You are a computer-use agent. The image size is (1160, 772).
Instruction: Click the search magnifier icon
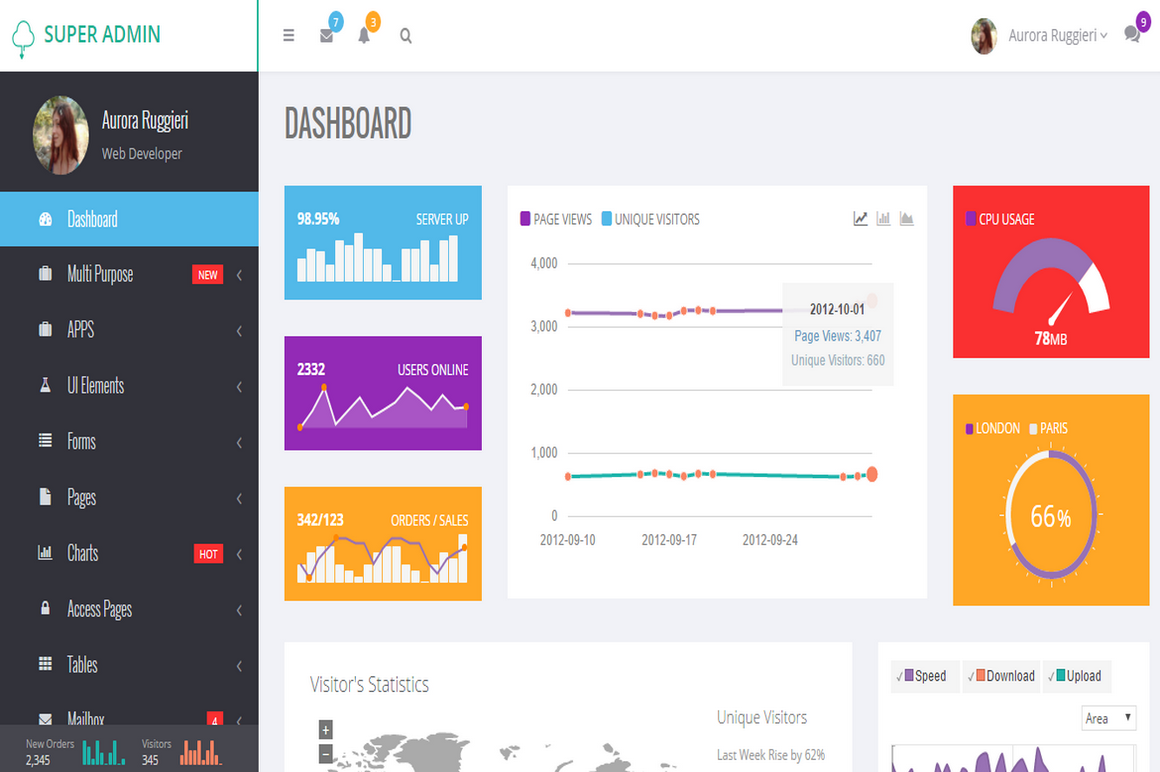(x=406, y=36)
